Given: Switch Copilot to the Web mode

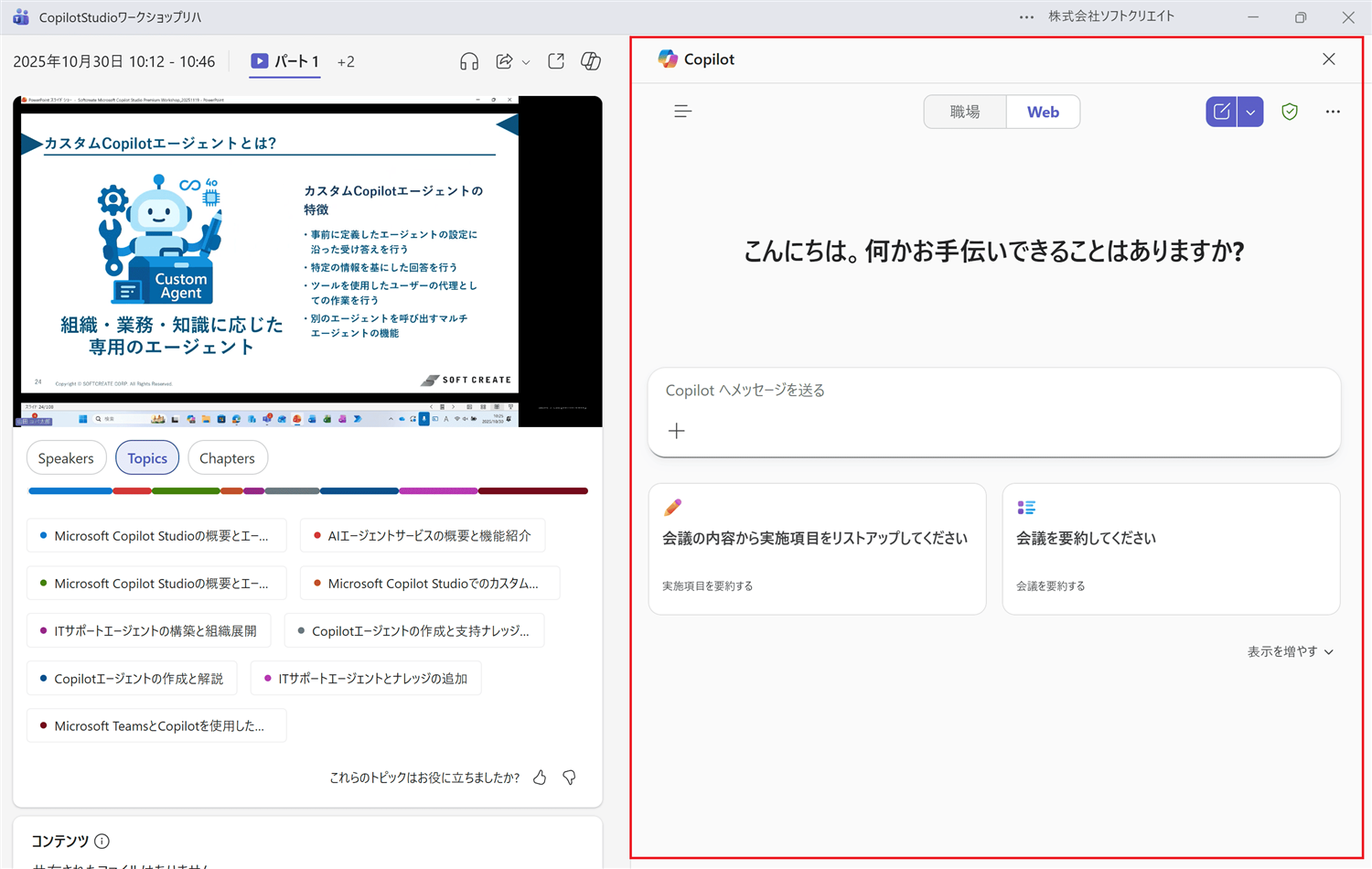Looking at the screenshot, I should (x=1043, y=111).
